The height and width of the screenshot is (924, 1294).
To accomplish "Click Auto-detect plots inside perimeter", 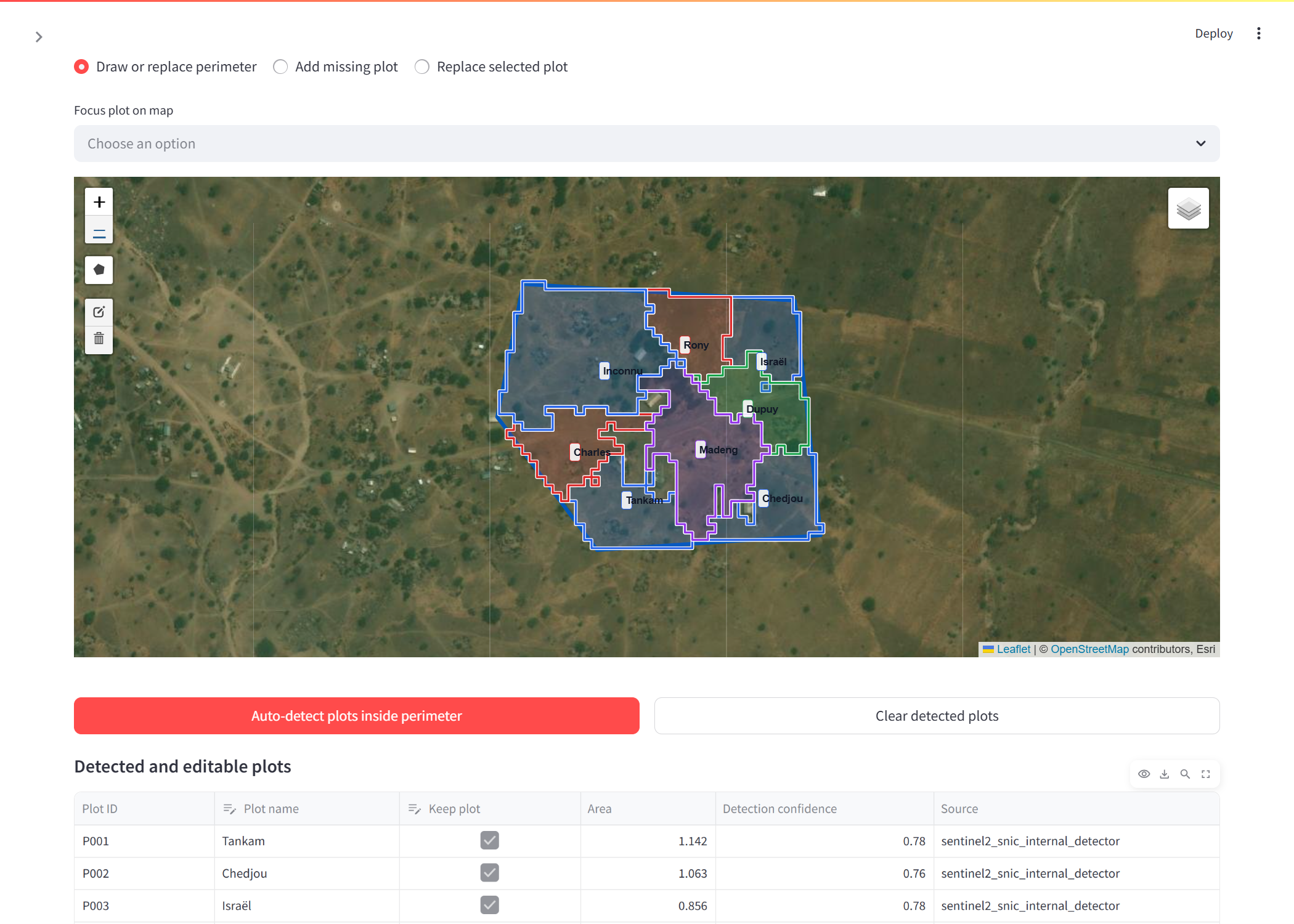I will click(356, 716).
